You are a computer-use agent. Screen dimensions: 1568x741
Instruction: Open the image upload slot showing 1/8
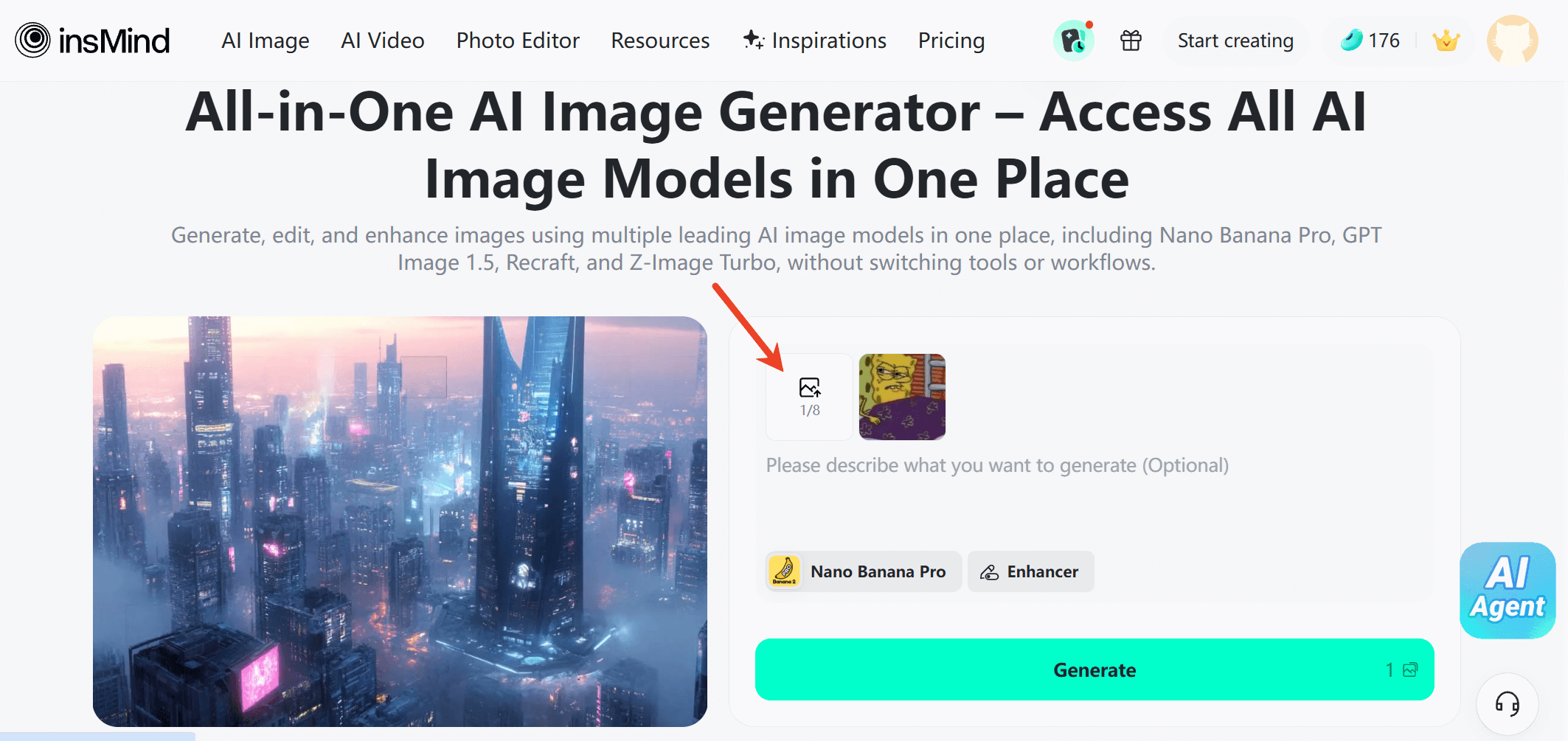click(808, 397)
